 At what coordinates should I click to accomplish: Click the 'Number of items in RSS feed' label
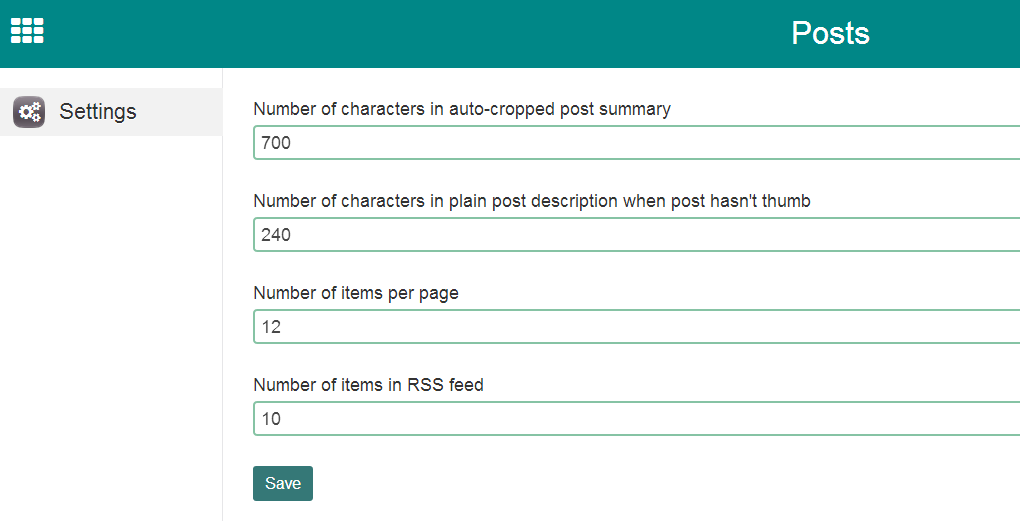tap(368, 385)
